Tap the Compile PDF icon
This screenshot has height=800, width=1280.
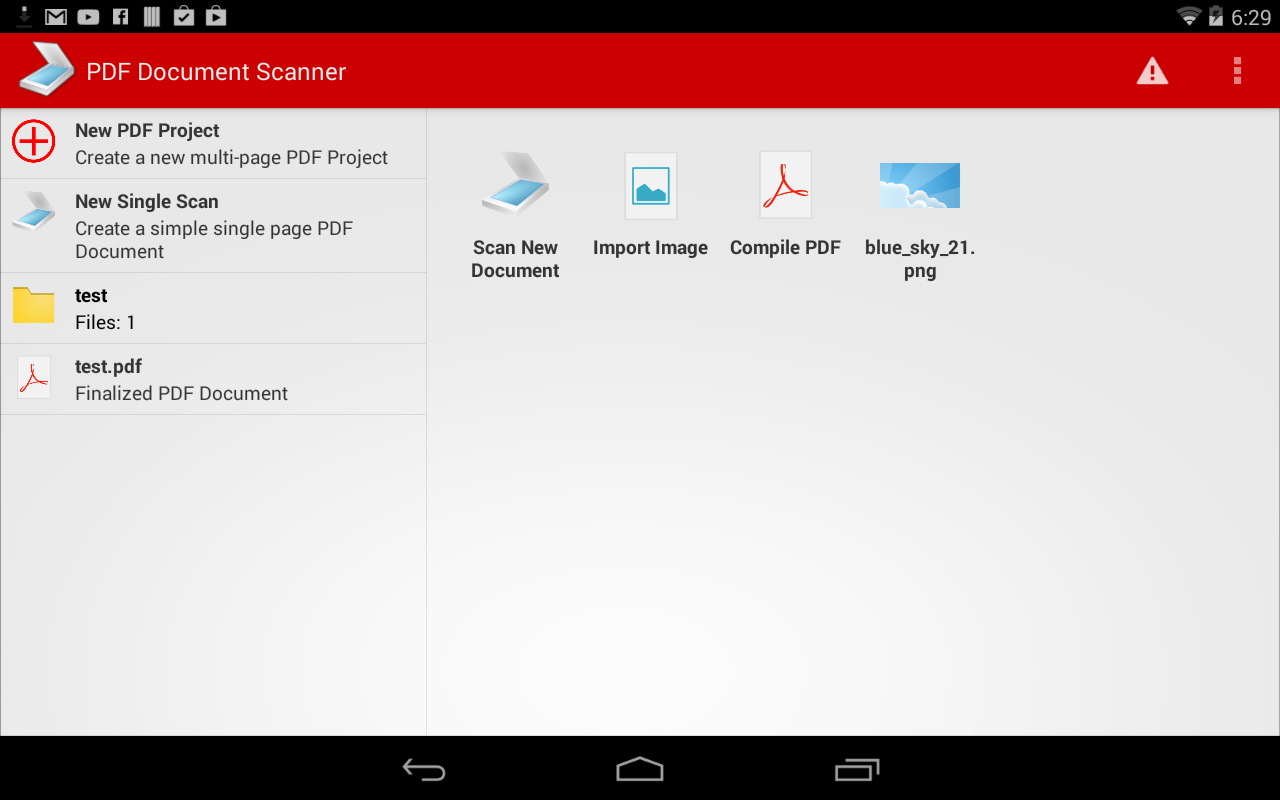tap(785, 195)
